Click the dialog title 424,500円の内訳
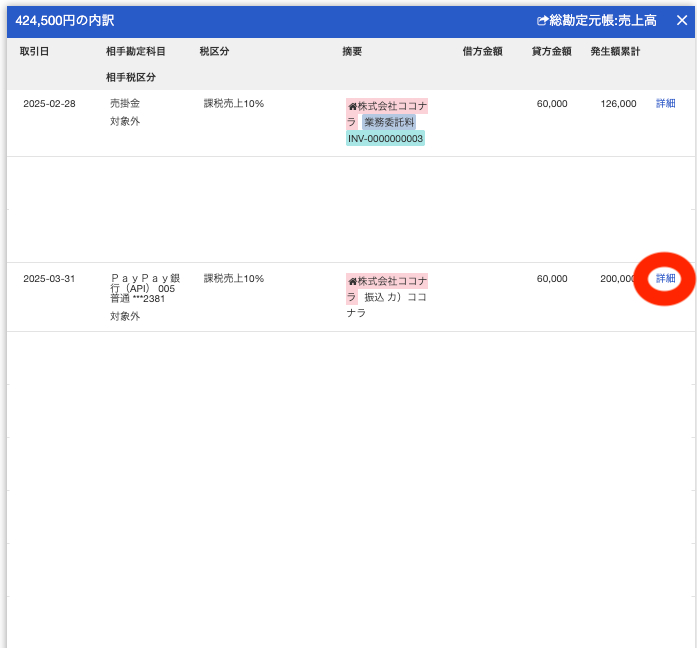The width and height of the screenshot is (697, 648). pyautogui.click(x=65, y=20)
